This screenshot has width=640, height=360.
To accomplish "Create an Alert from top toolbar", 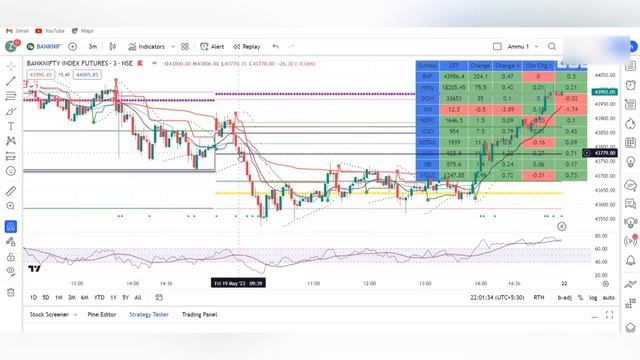I will pos(212,47).
